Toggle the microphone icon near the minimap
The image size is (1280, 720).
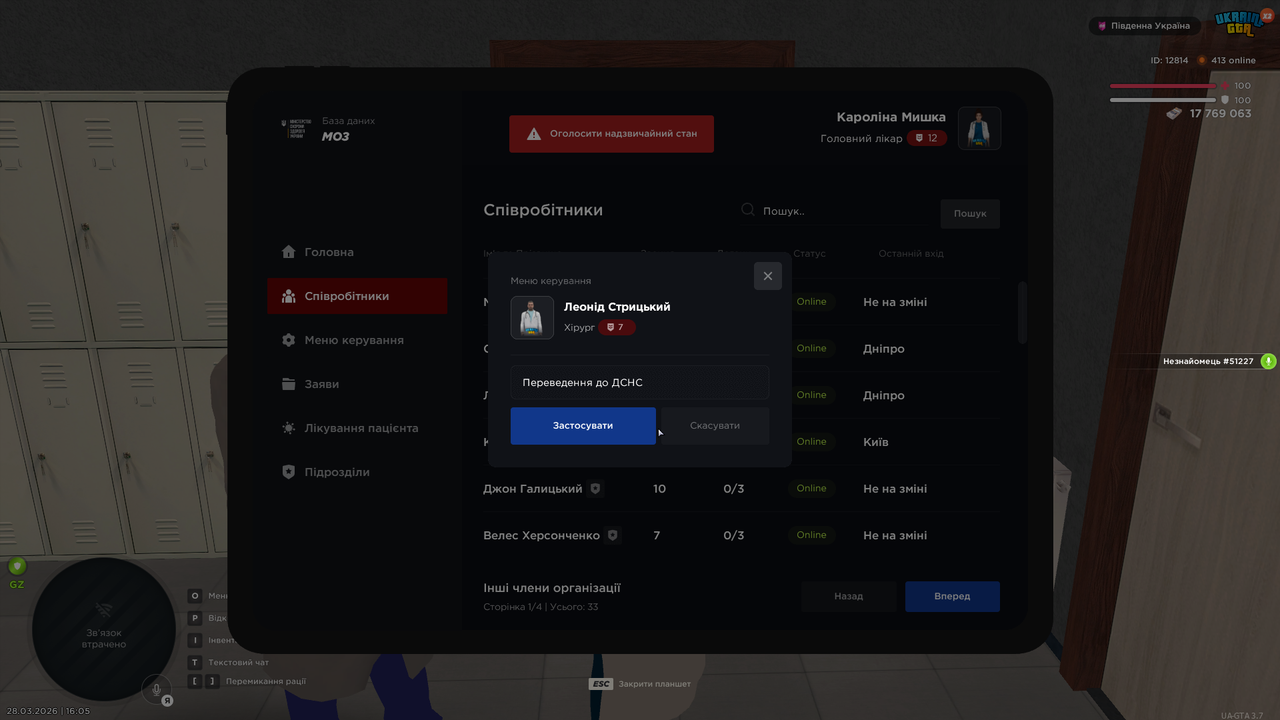coord(156,688)
